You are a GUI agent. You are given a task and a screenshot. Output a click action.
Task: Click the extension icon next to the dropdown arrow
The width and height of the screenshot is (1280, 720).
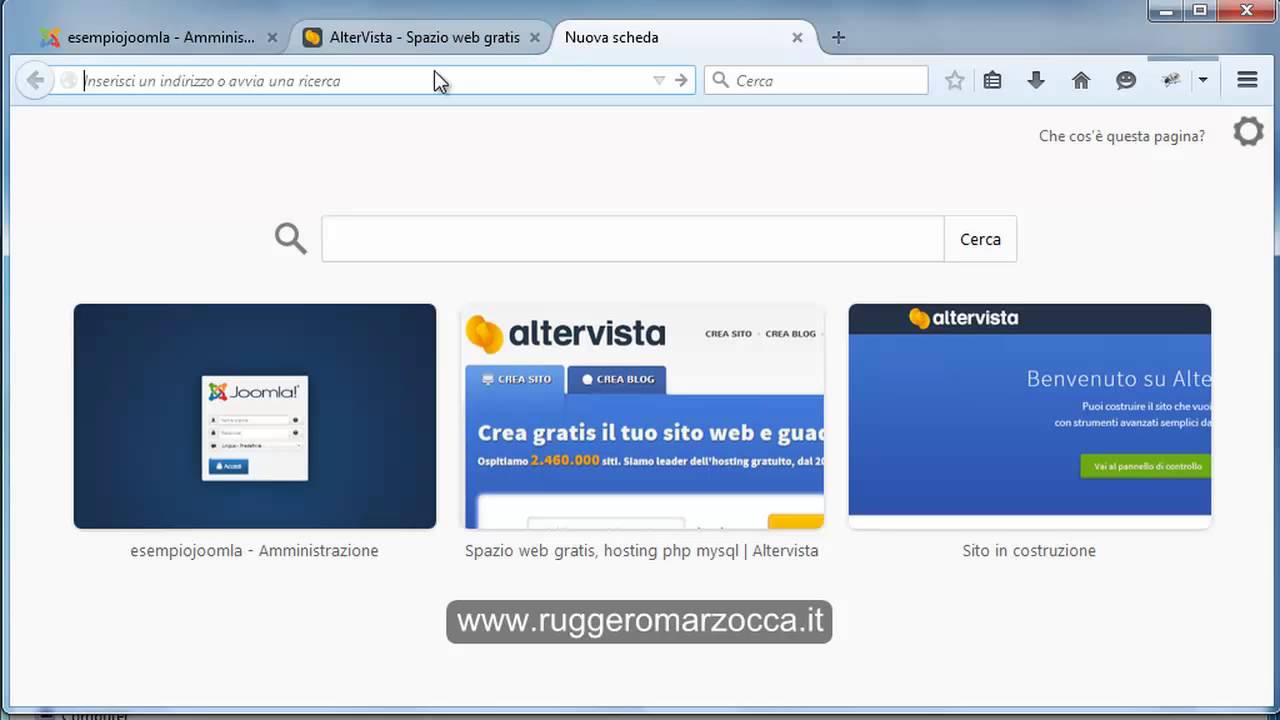click(1172, 81)
